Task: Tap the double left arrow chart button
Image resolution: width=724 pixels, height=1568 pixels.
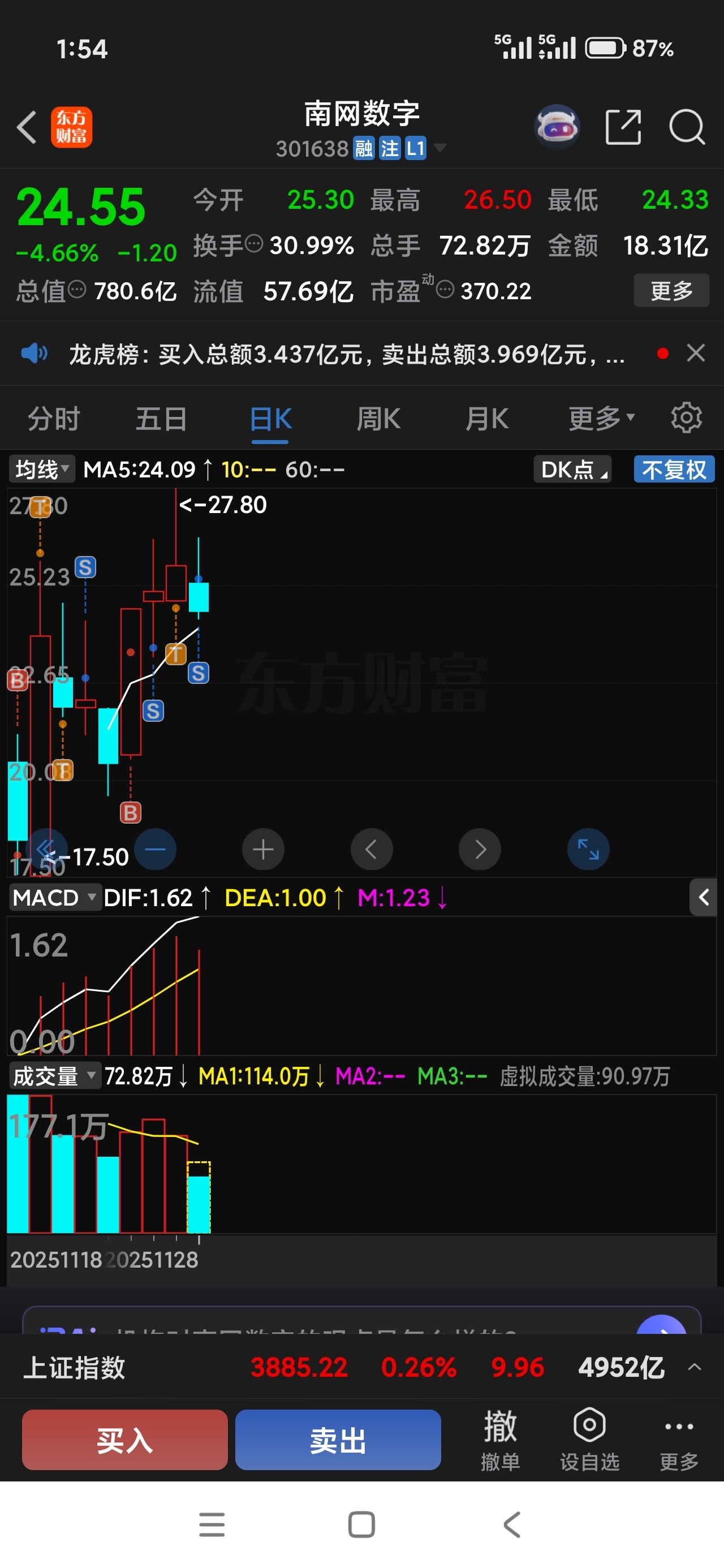Action: click(47, 849)
